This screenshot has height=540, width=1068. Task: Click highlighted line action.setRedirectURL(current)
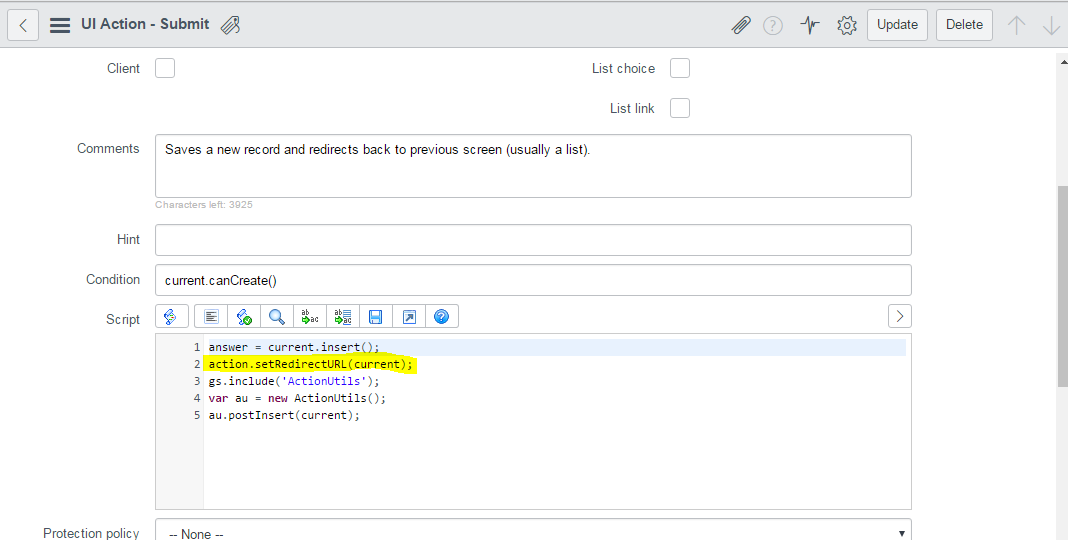[x=311, y=364]
